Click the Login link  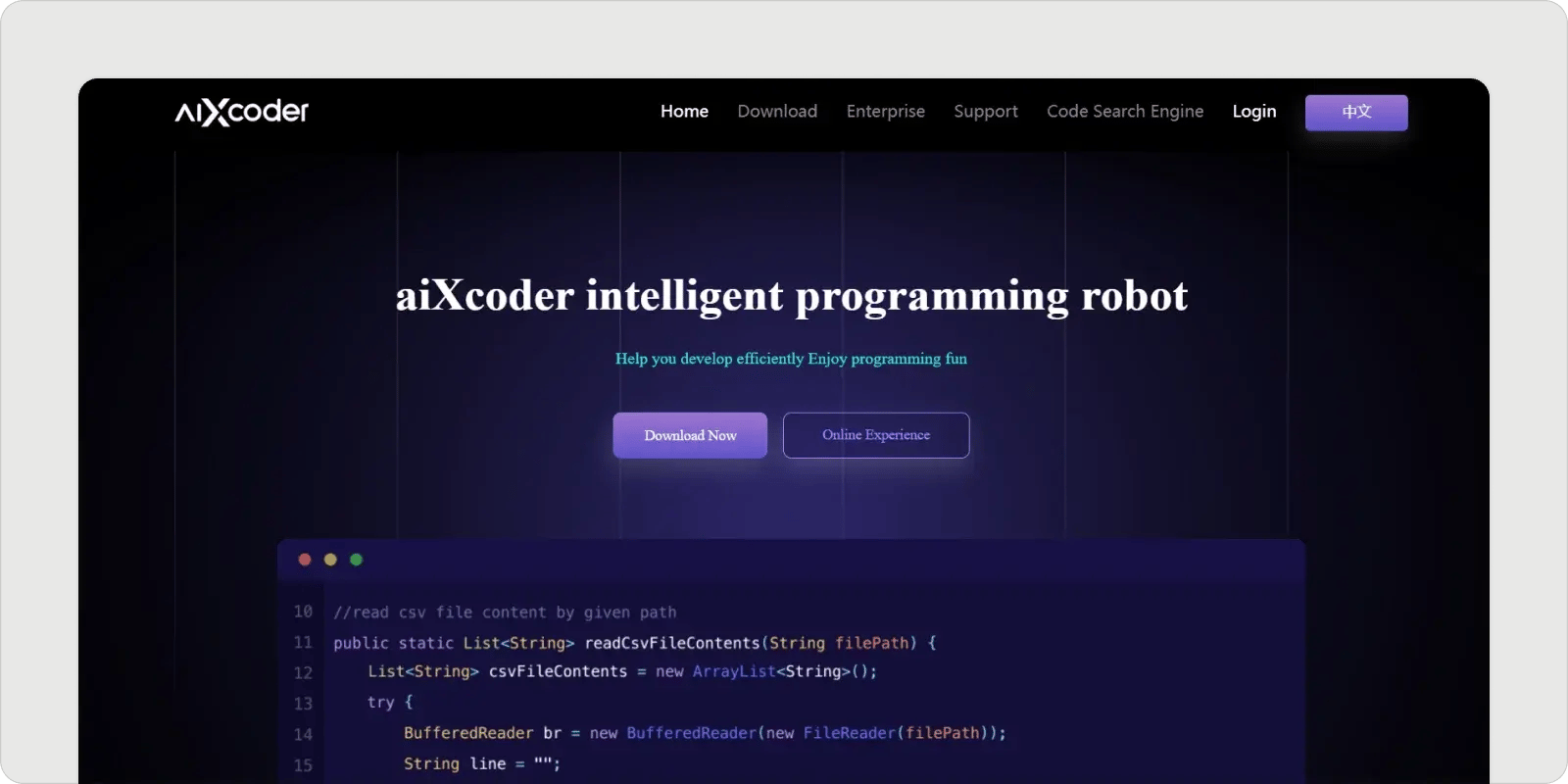[x=1254, y=112]
